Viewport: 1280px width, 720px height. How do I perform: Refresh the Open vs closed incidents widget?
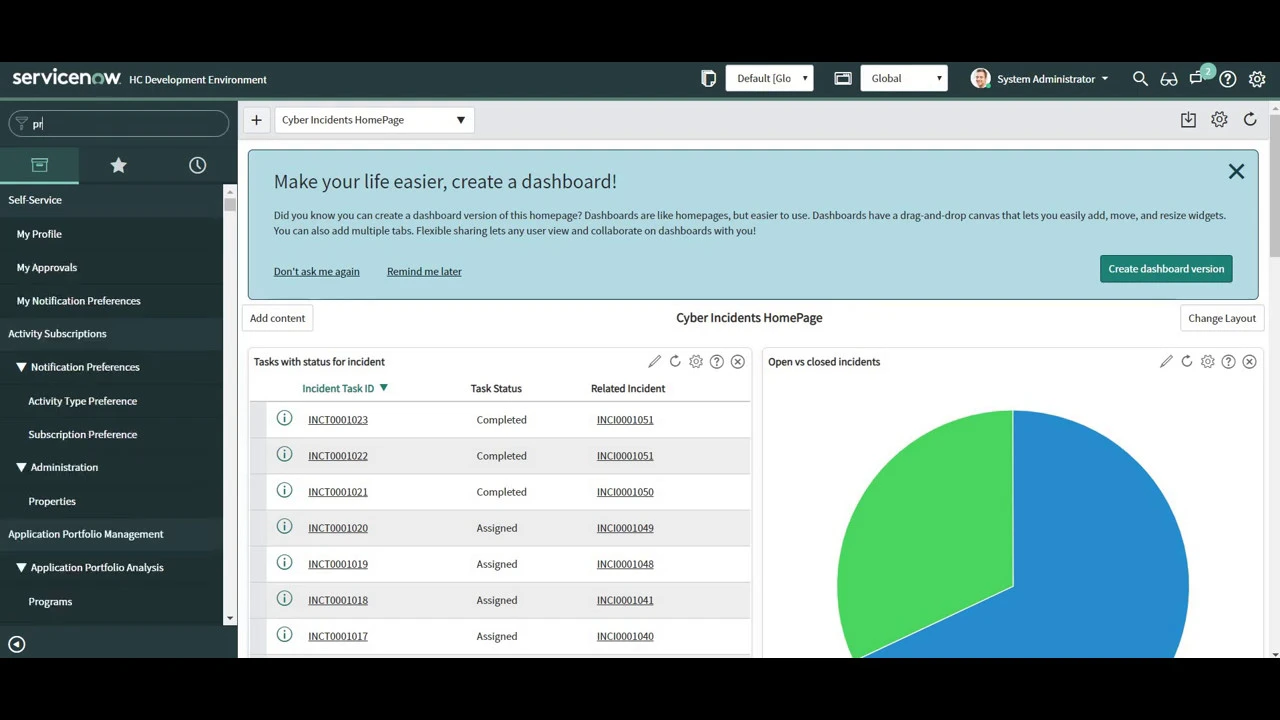(x=1187, y=362)
